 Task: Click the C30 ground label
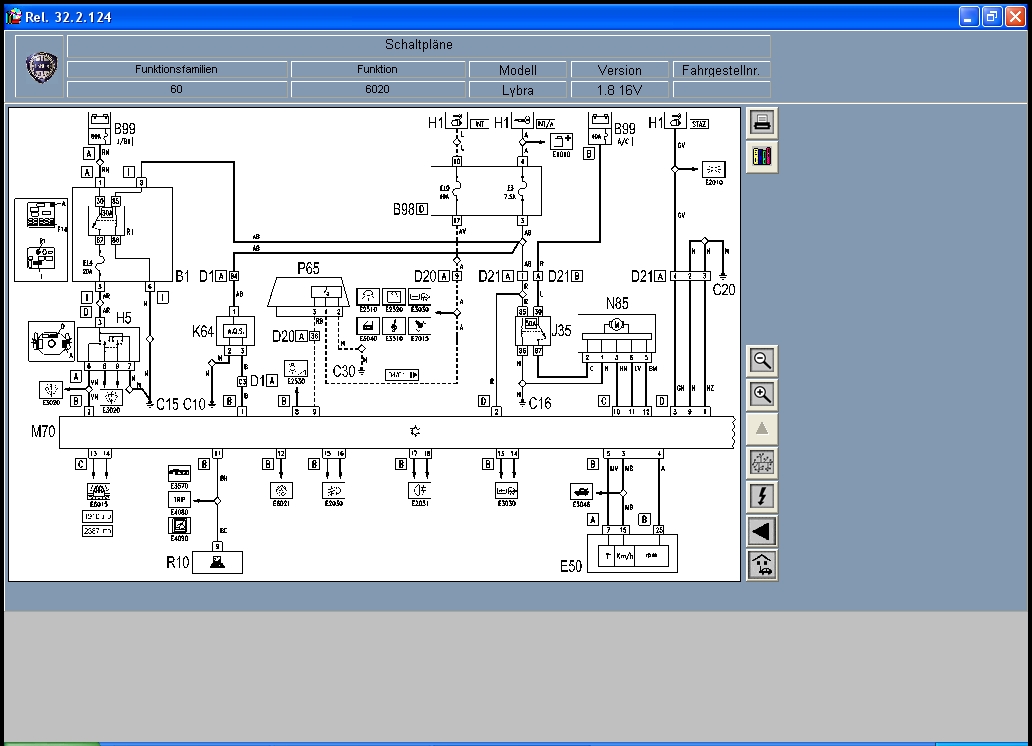344,371
